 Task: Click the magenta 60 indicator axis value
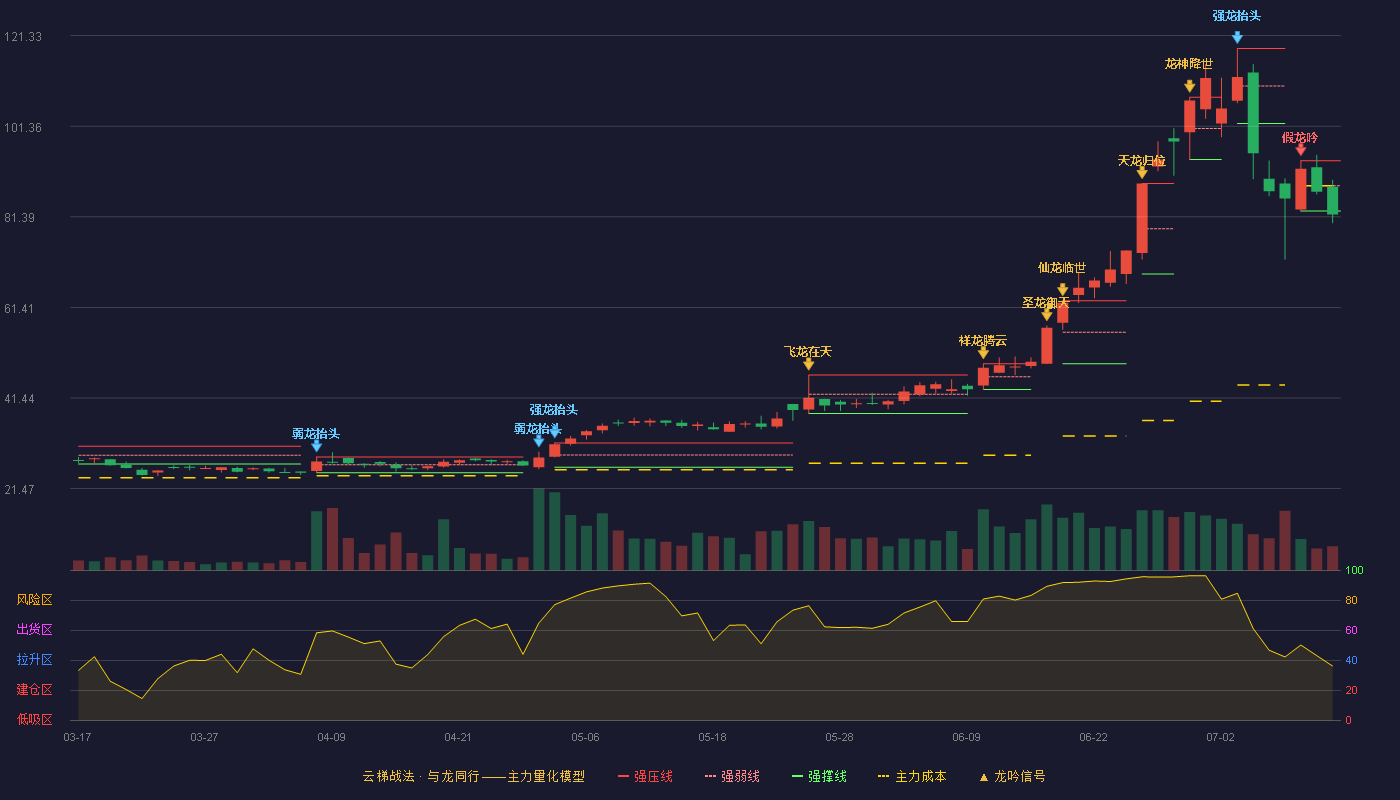(x=1351, y=631)
